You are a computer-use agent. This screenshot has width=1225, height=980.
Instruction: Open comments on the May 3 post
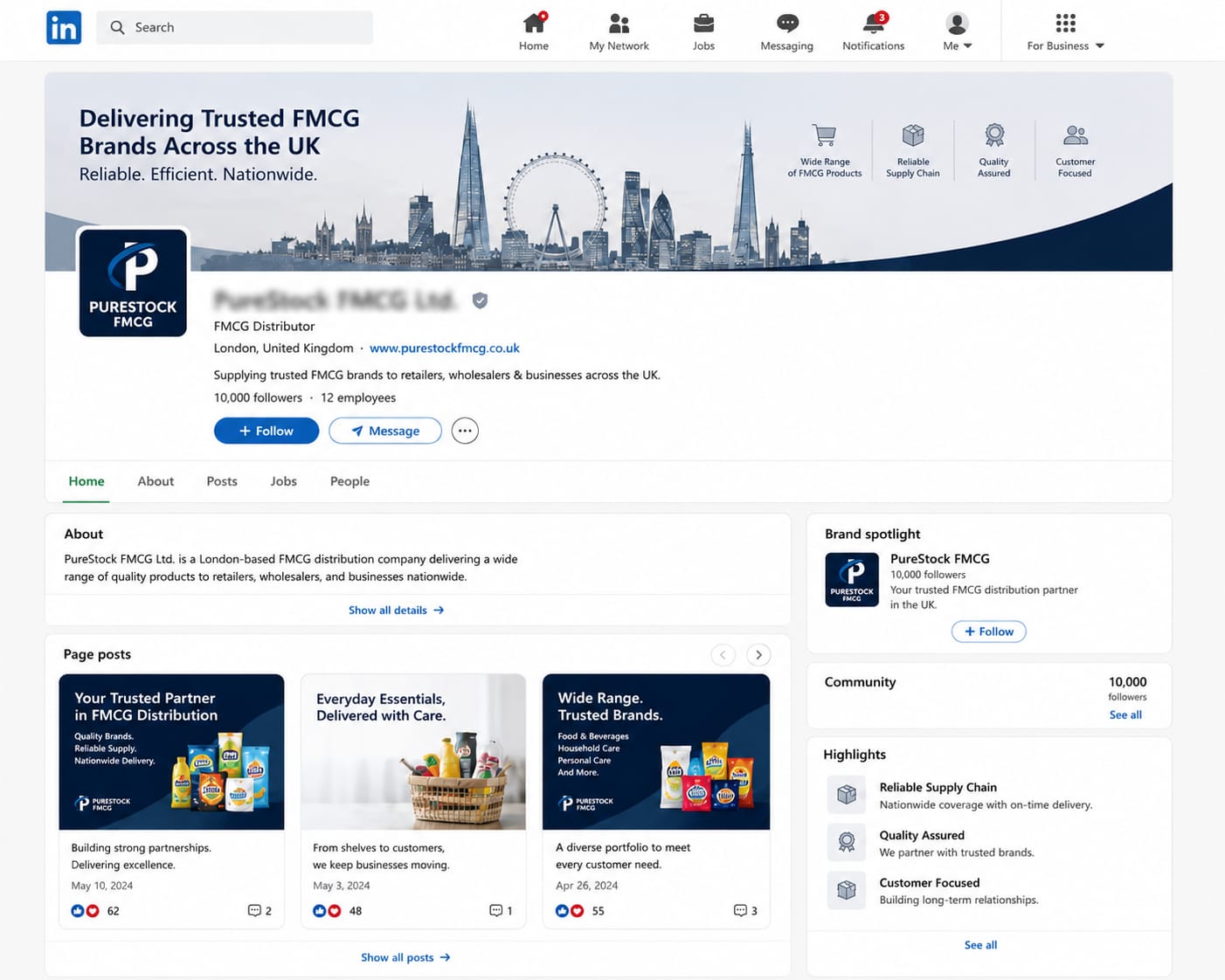click(x=502, y=910)
